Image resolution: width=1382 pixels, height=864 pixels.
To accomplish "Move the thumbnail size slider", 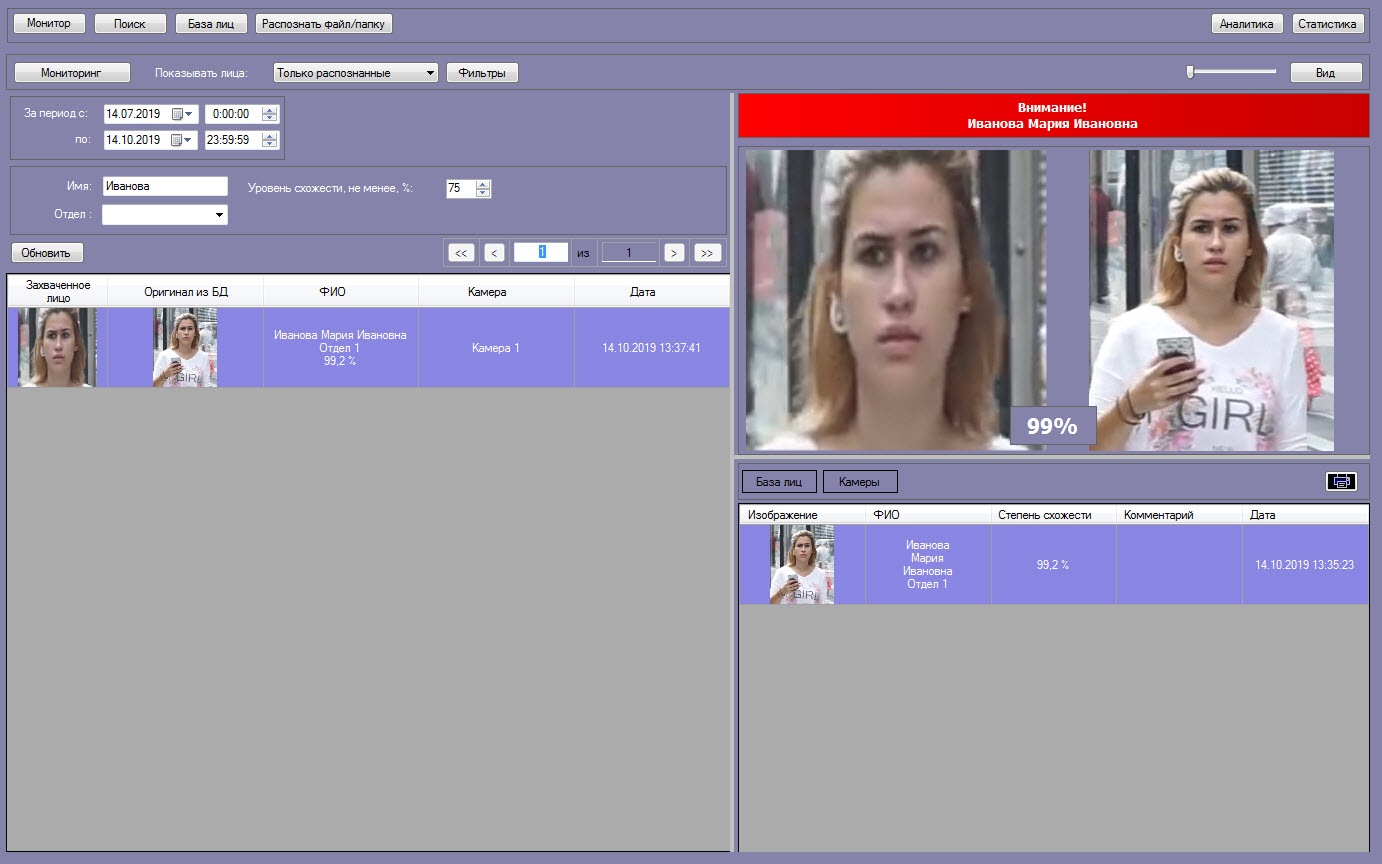I will 1190,71.
